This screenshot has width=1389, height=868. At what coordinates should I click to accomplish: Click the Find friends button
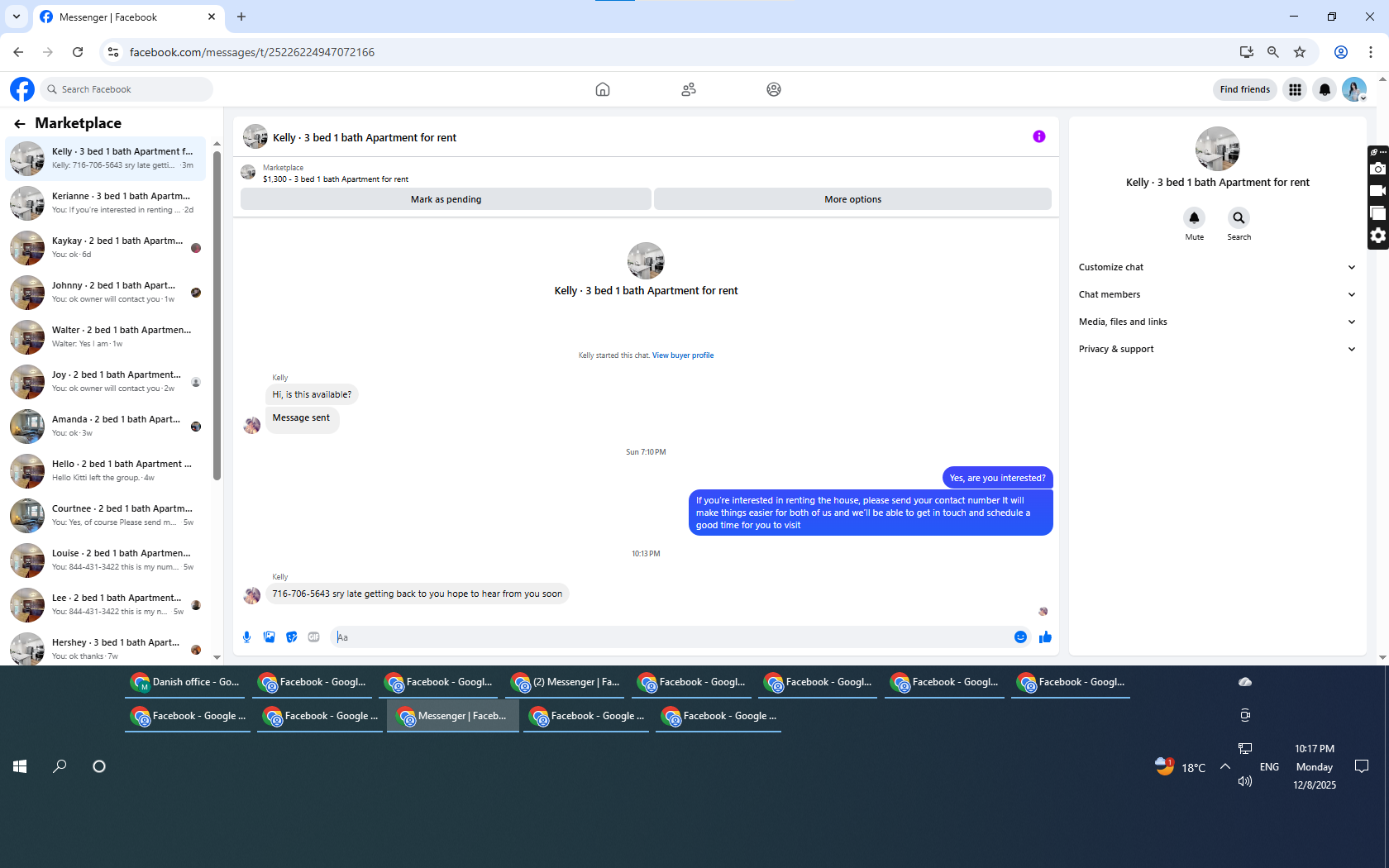(1244, 89)
